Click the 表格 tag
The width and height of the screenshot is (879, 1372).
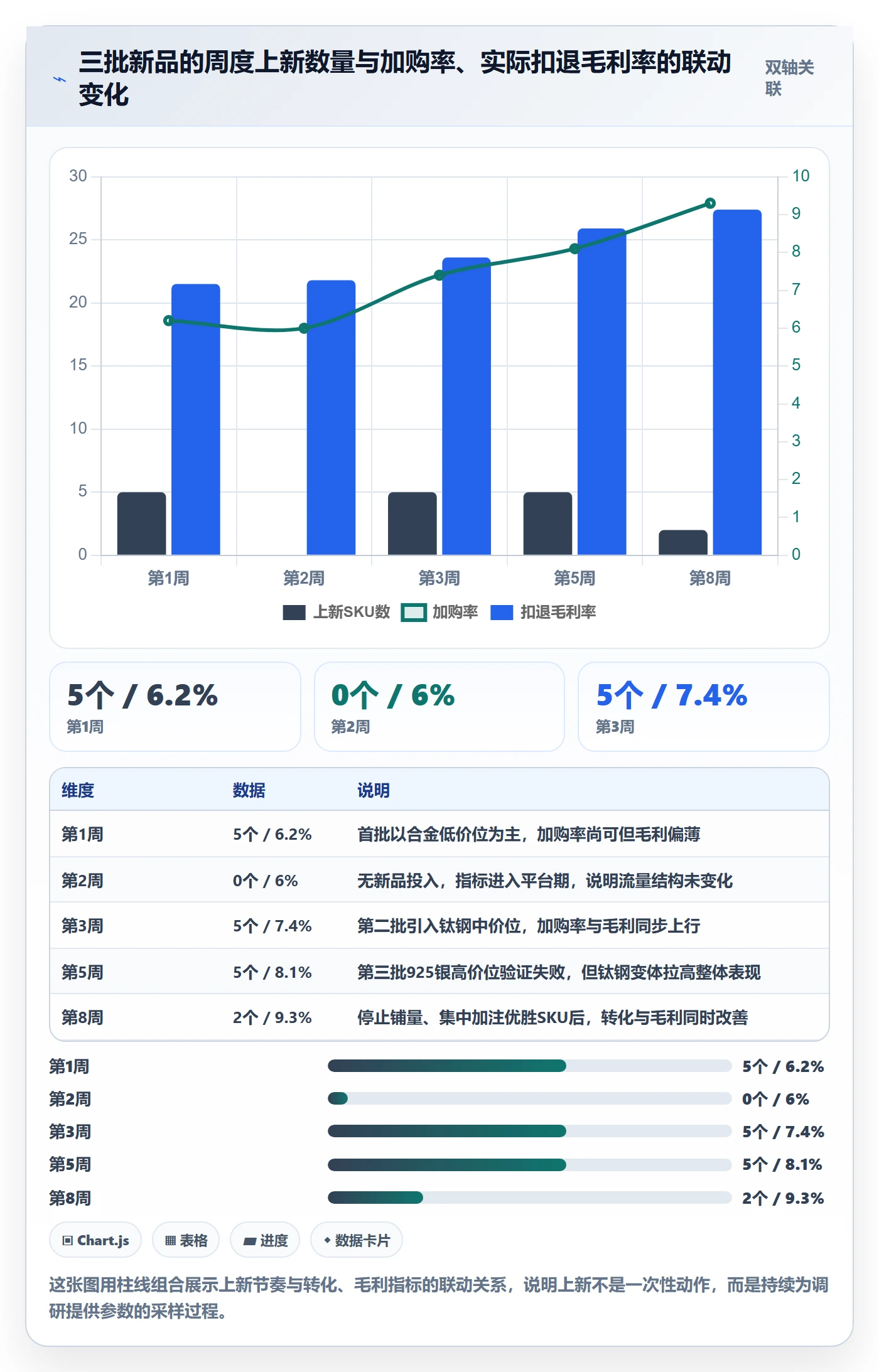click(186, 1240)
